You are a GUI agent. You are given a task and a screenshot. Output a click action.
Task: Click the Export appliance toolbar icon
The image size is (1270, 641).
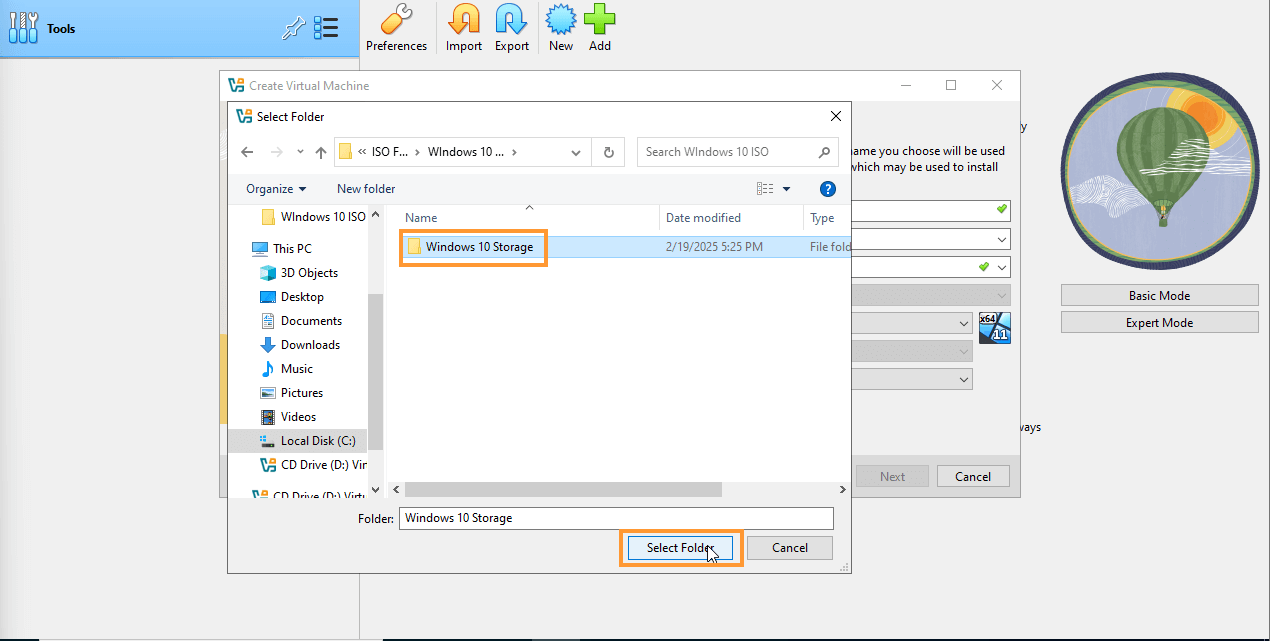tap(512, 28)
